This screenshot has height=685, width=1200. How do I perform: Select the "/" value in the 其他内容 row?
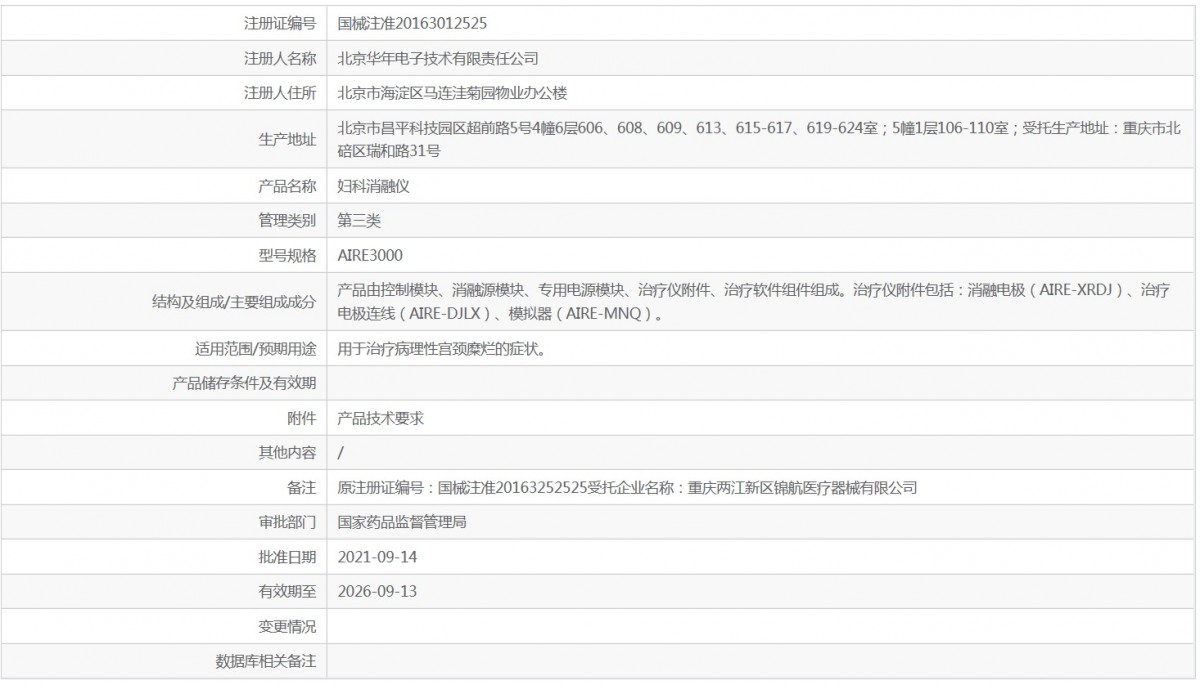click(x=341, y=453)
